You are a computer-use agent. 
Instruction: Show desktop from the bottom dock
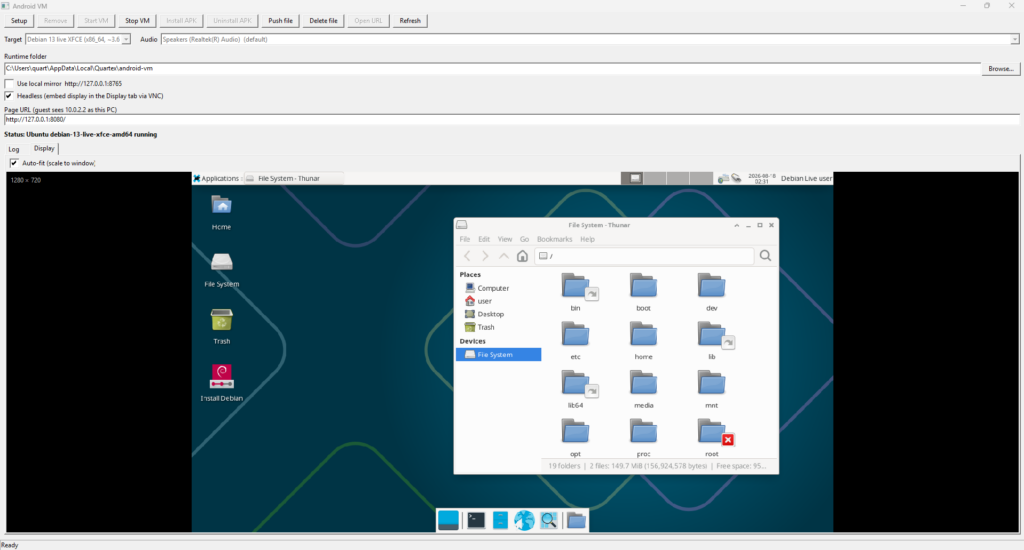pos(448,520)
